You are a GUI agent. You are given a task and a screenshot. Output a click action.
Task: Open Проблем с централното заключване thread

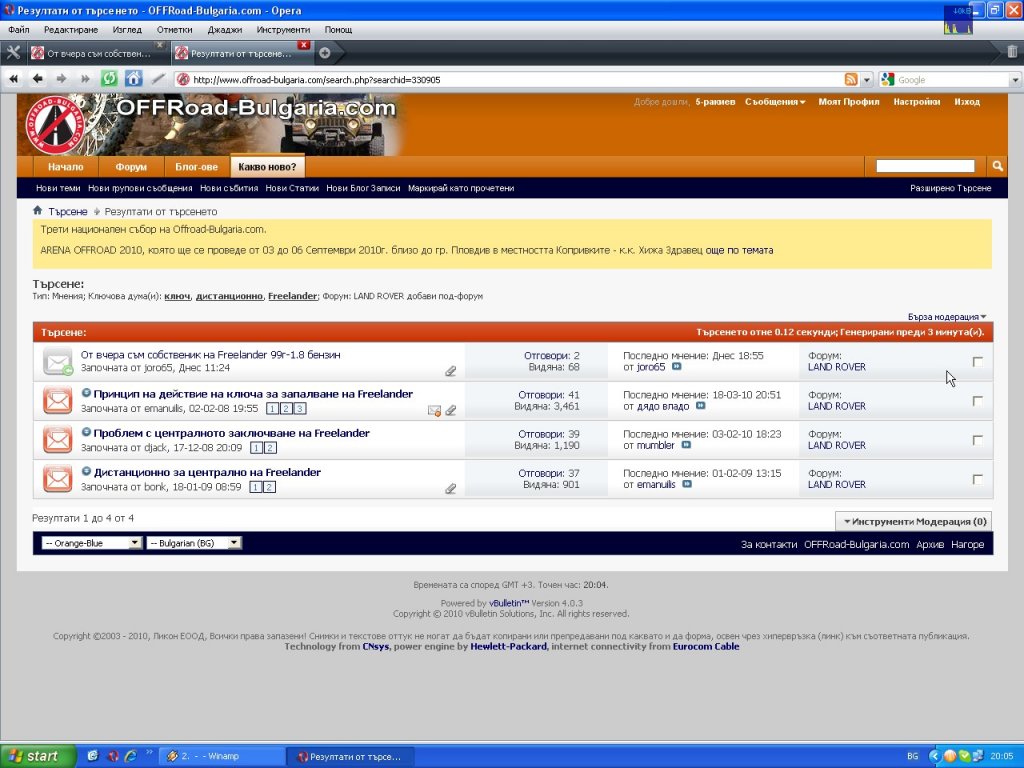pos(231,433)
